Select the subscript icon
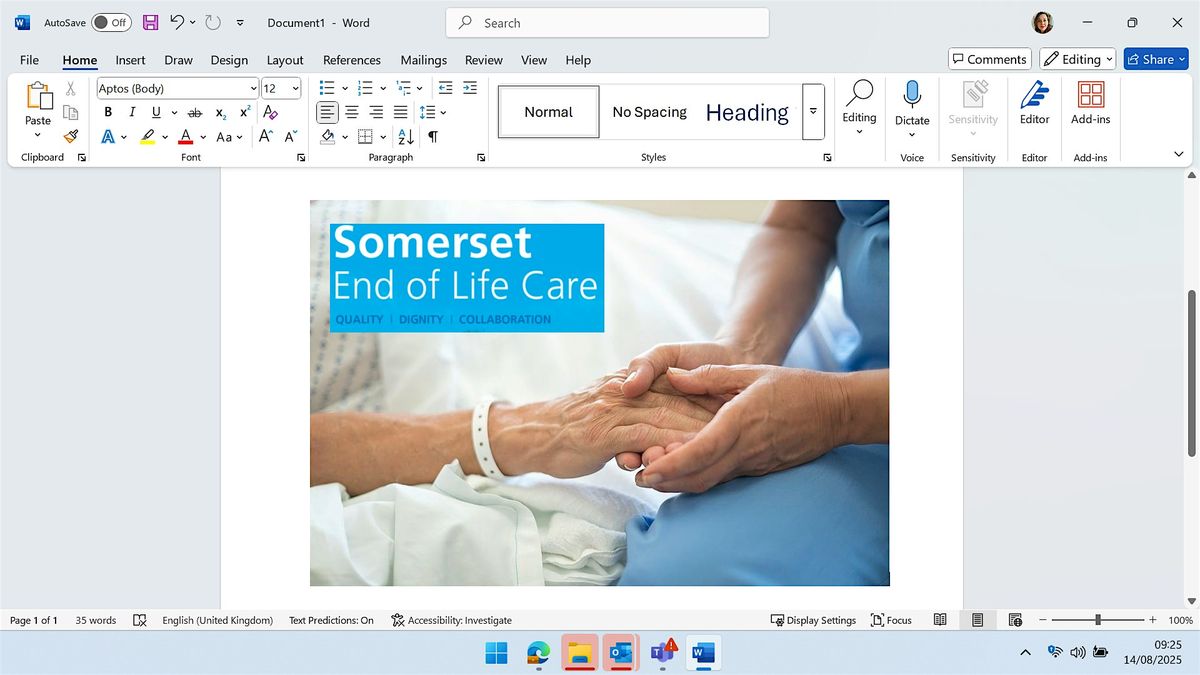This screenshot has width=1200, height=675. tap(219, 112)
